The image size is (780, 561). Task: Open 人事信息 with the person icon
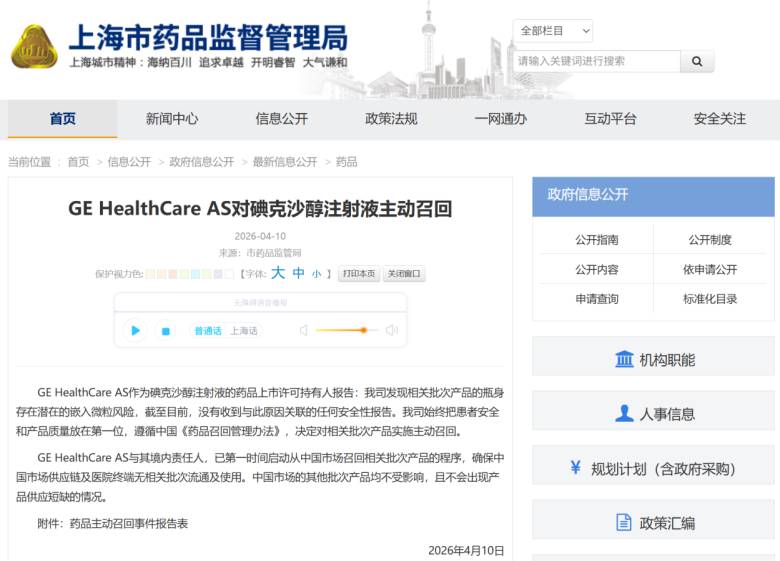click(653, 413)
